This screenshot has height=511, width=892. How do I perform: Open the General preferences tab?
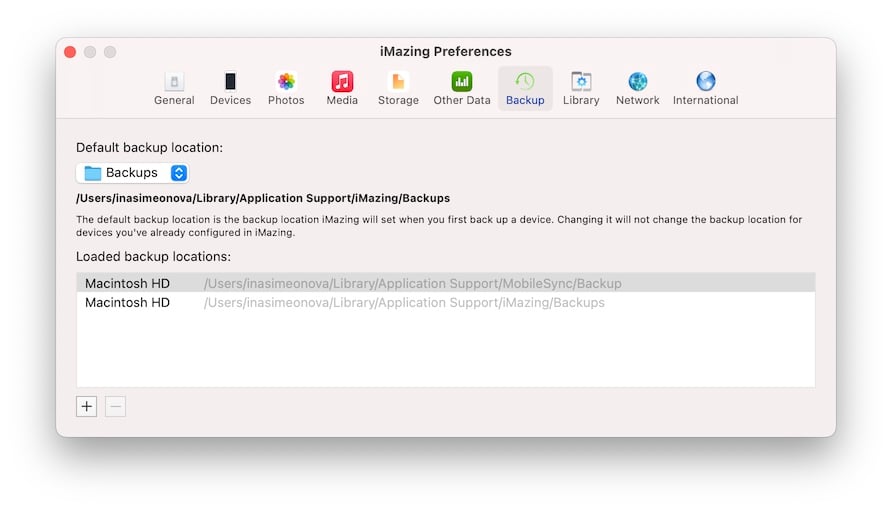click(174, 89)
